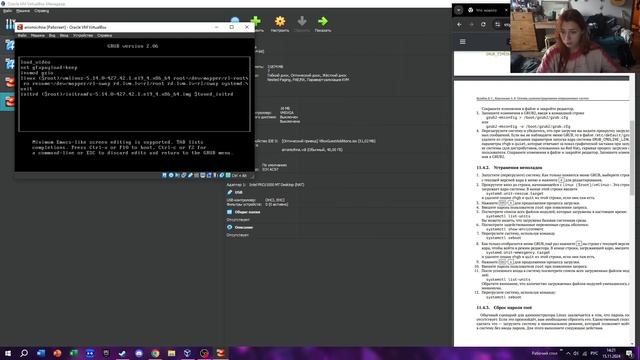640x360 pixels.
Task: Open Справка menu of VirtualBox Manager
Action: [x=41, y=11]
